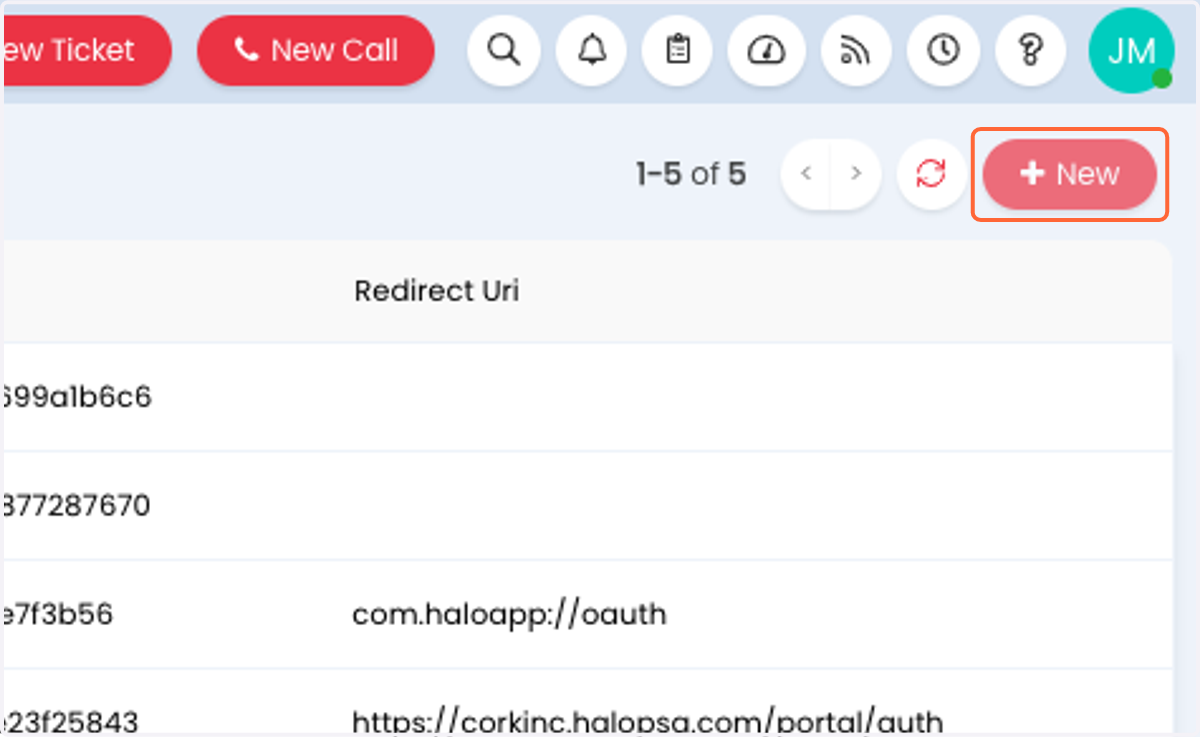Refresh the list with the red arrows icon
The image size is (1200, 737).
click(931, 174)
